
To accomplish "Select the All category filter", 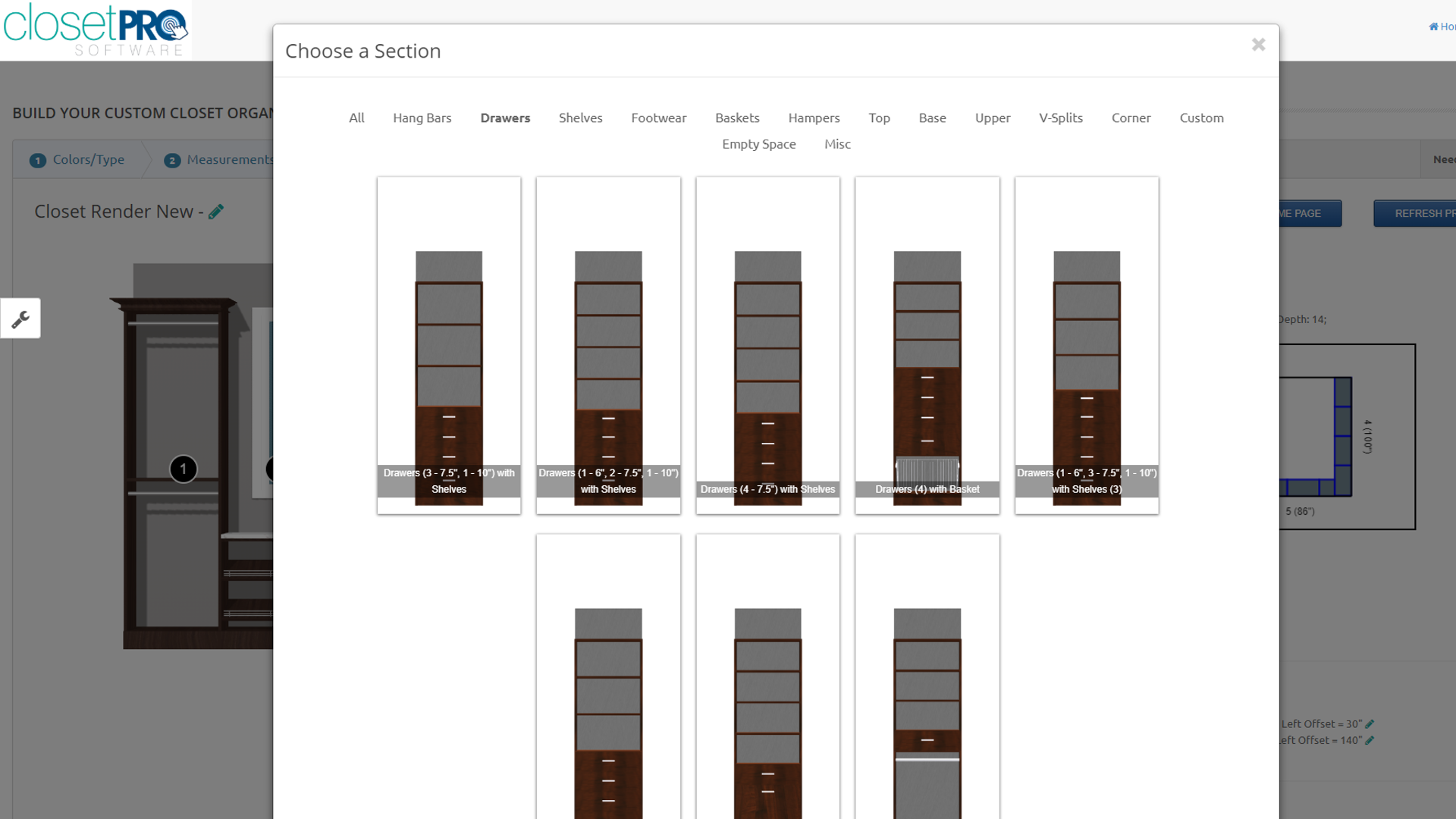I will 356,118.
